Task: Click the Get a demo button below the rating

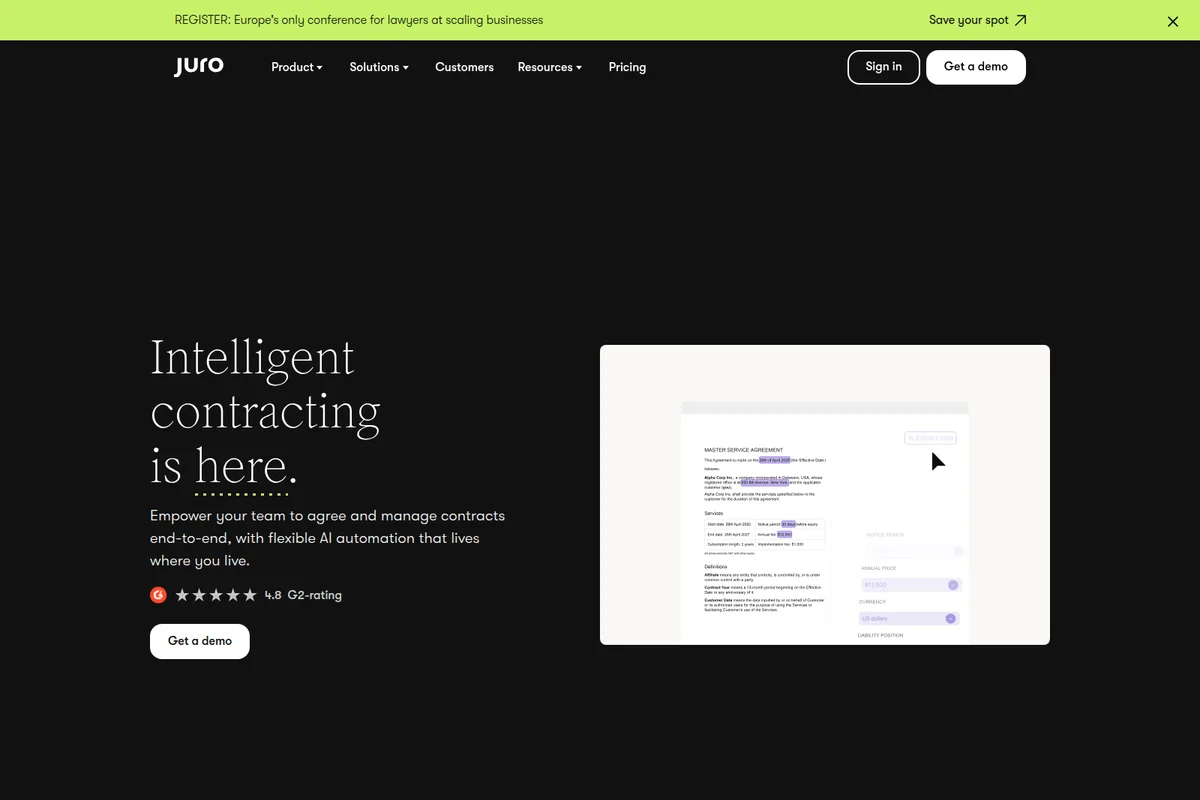Action: [x=199, y=641]
